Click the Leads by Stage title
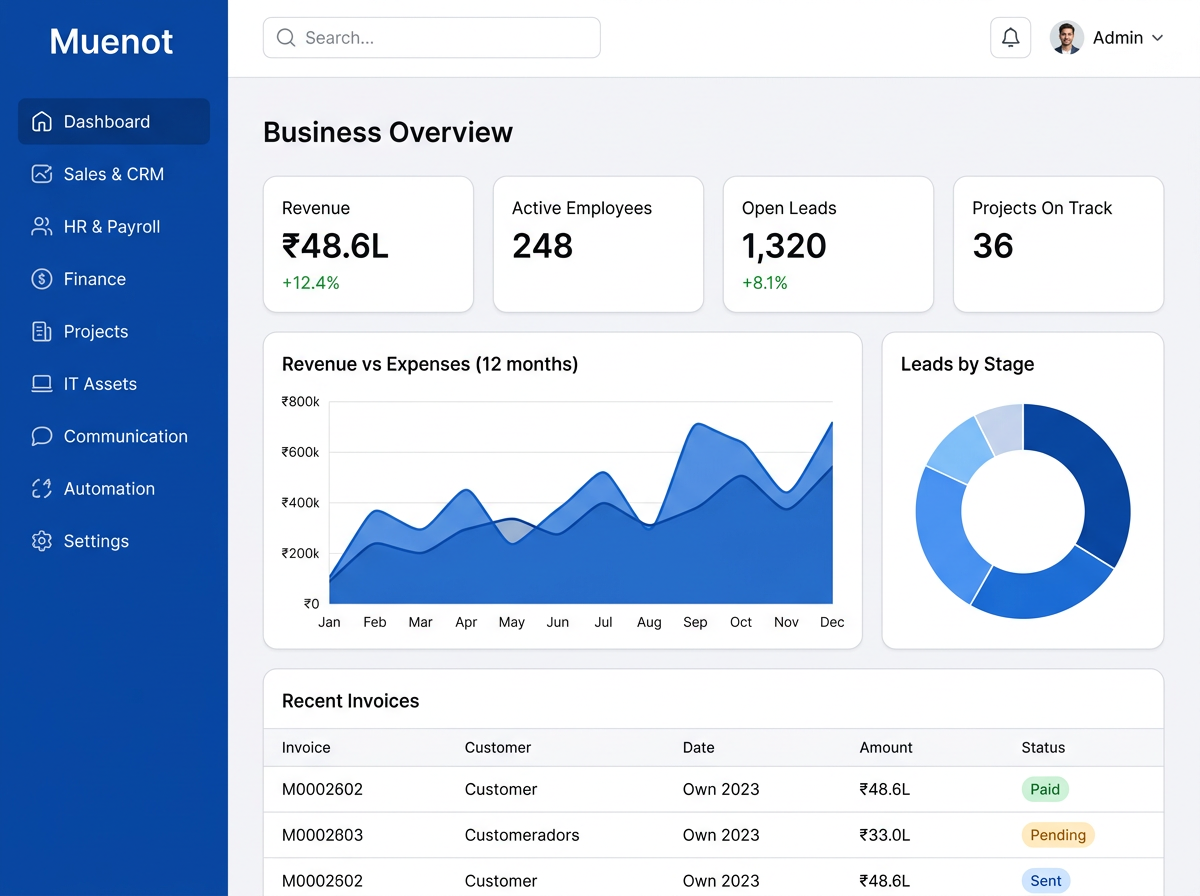1200x896 pixels. pos(967,365)
